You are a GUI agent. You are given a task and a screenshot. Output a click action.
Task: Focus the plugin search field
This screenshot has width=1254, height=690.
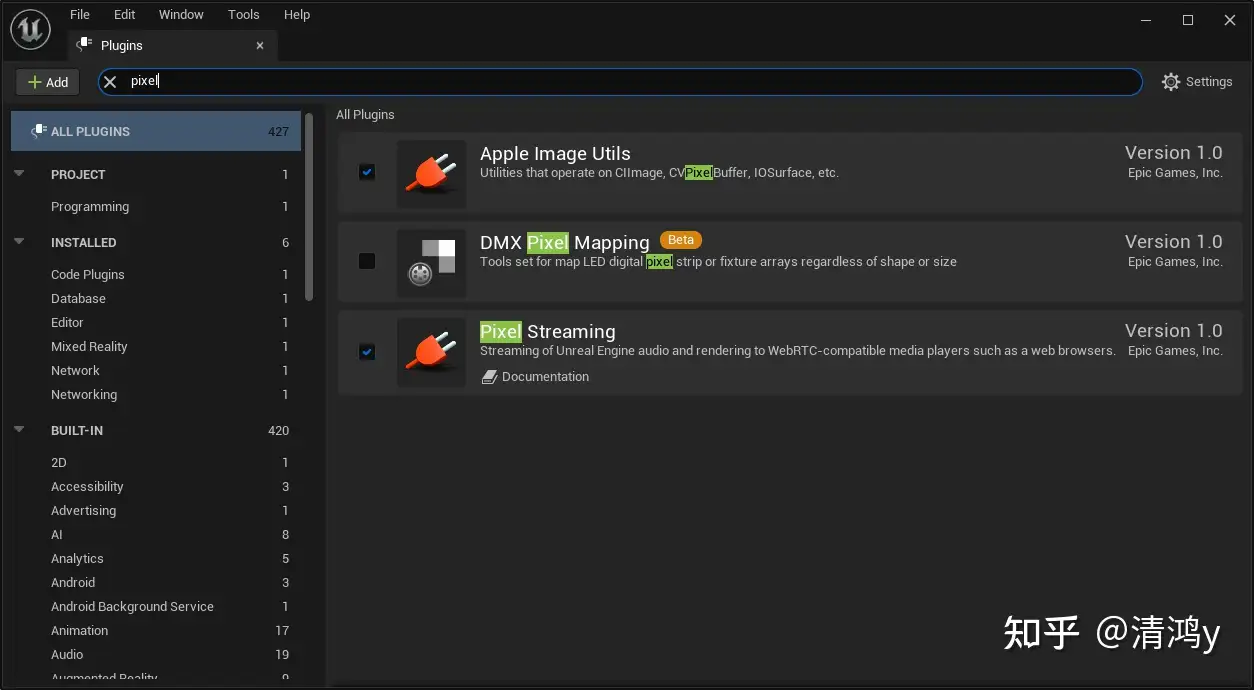coord(620,82)
